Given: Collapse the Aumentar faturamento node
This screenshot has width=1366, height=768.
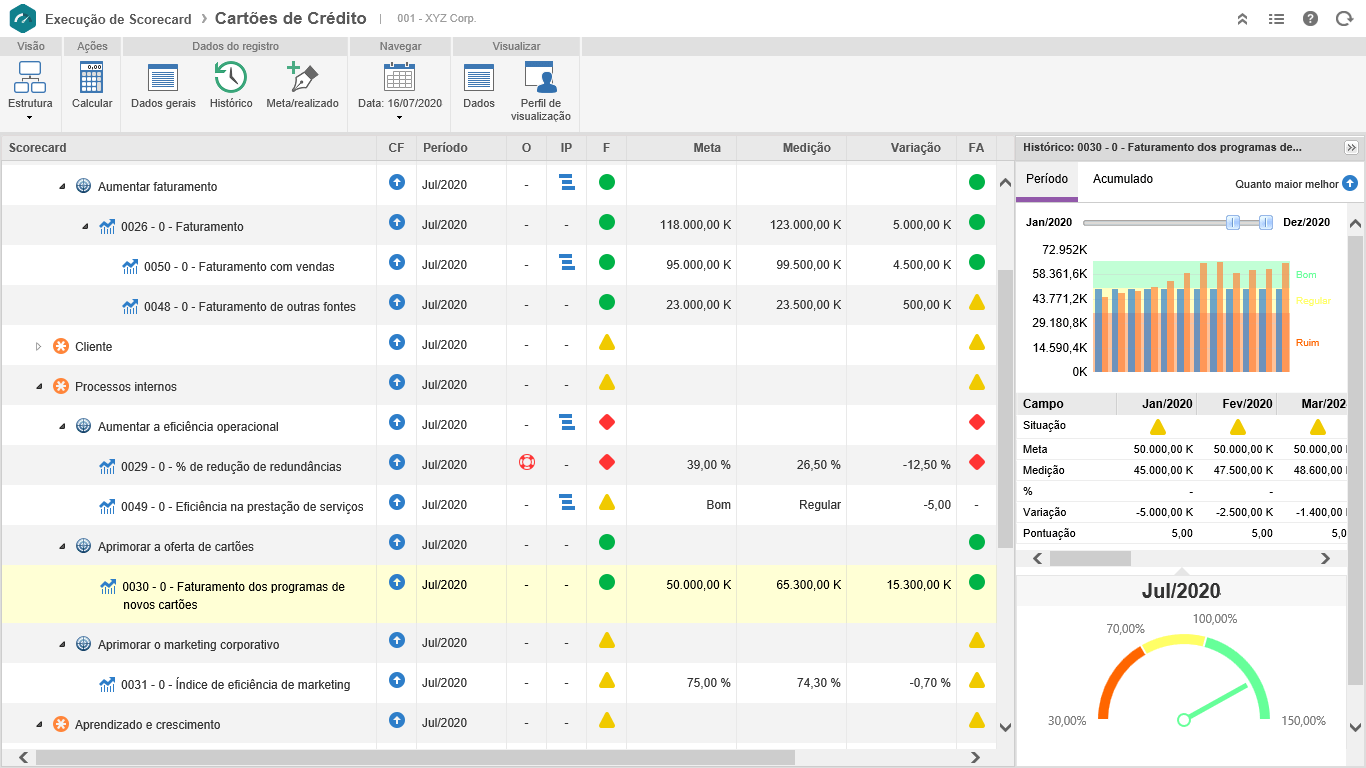Looking at the screenshot, I should pos(62,187).
